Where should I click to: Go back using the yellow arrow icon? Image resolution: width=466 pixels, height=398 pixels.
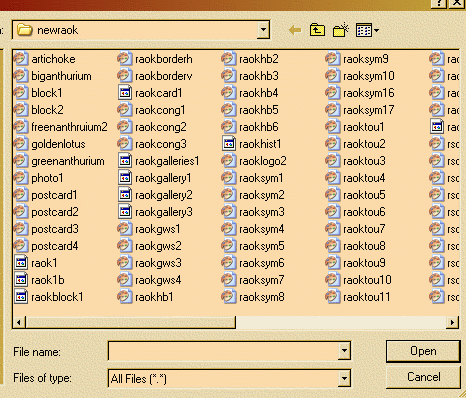[295, 30]
